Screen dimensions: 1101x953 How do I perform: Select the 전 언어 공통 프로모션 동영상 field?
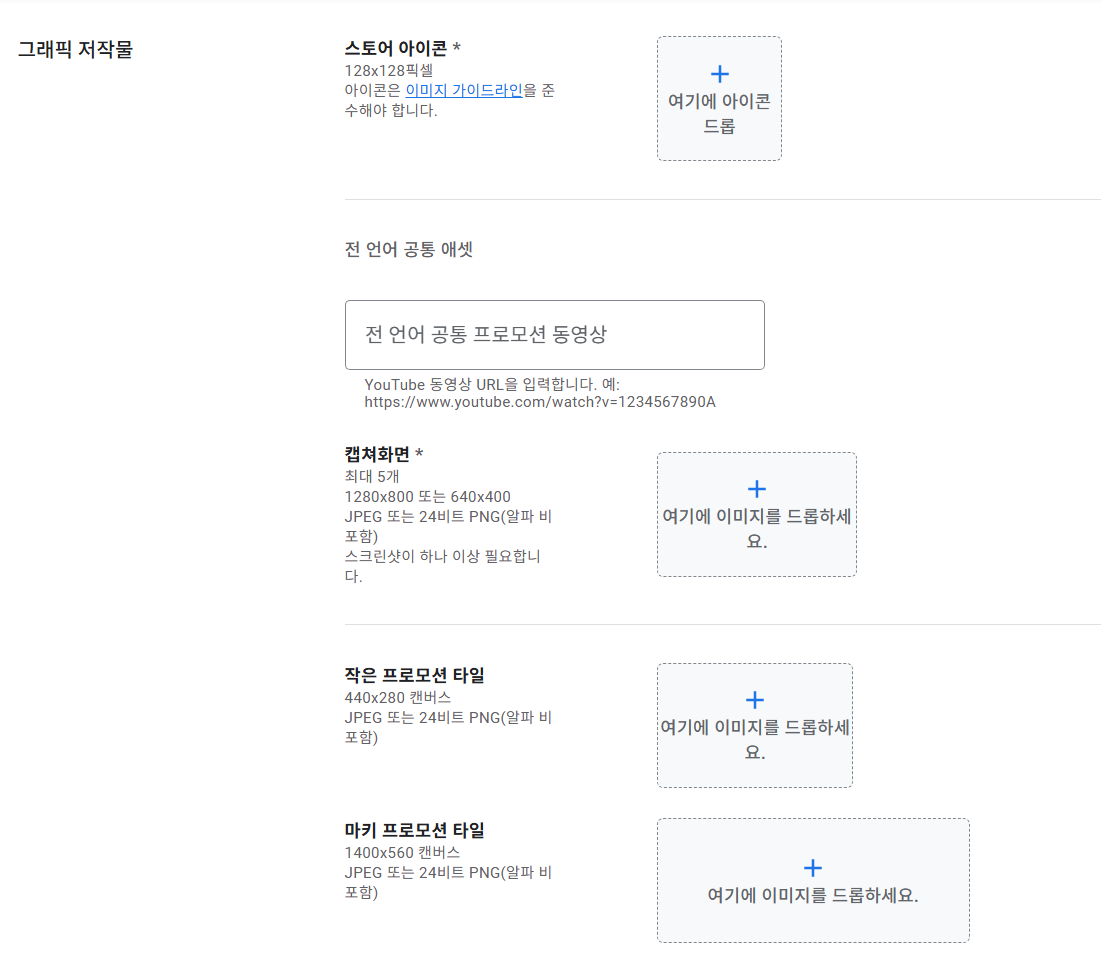point(555,335)
